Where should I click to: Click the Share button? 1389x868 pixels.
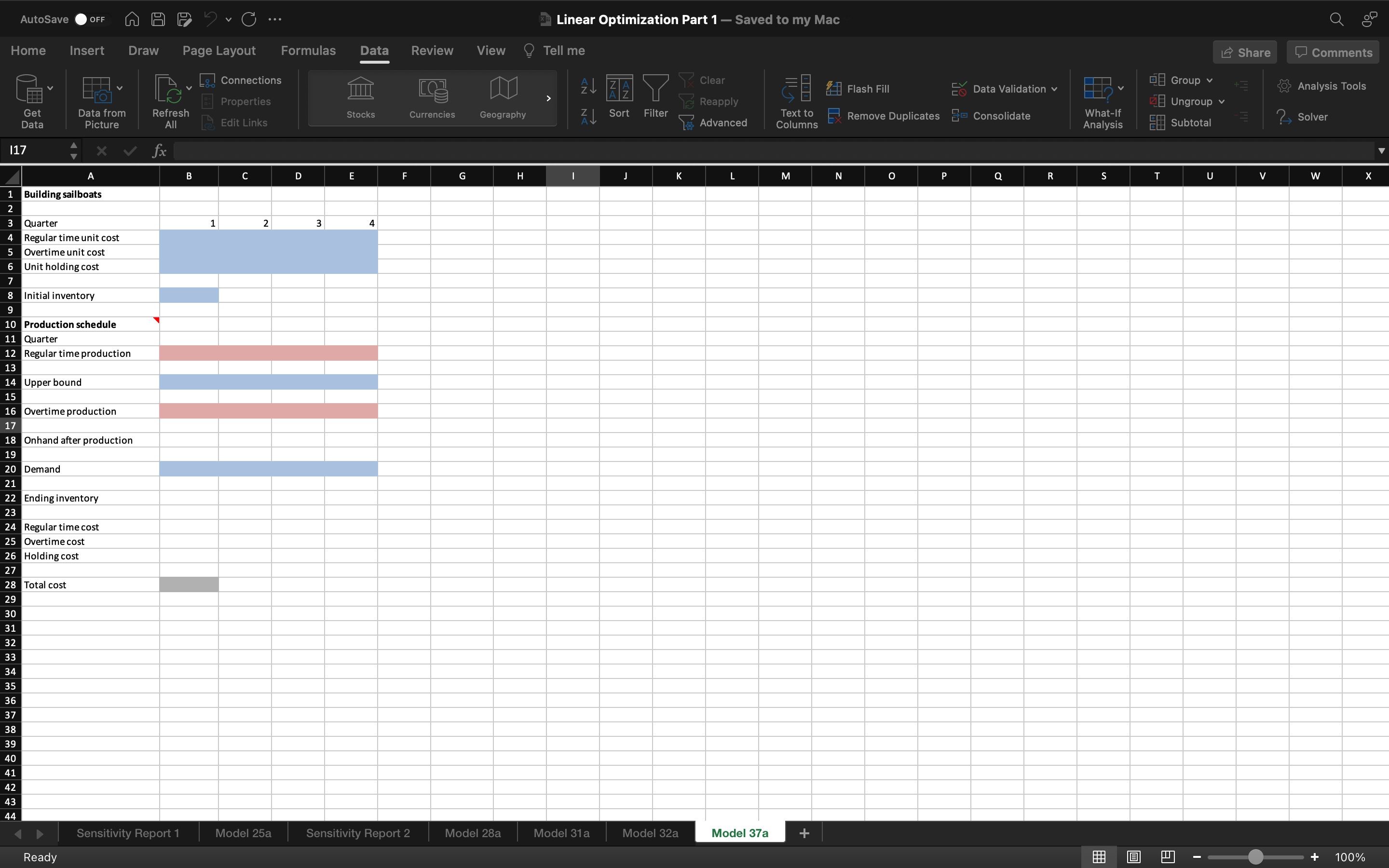pos(1245,52)
